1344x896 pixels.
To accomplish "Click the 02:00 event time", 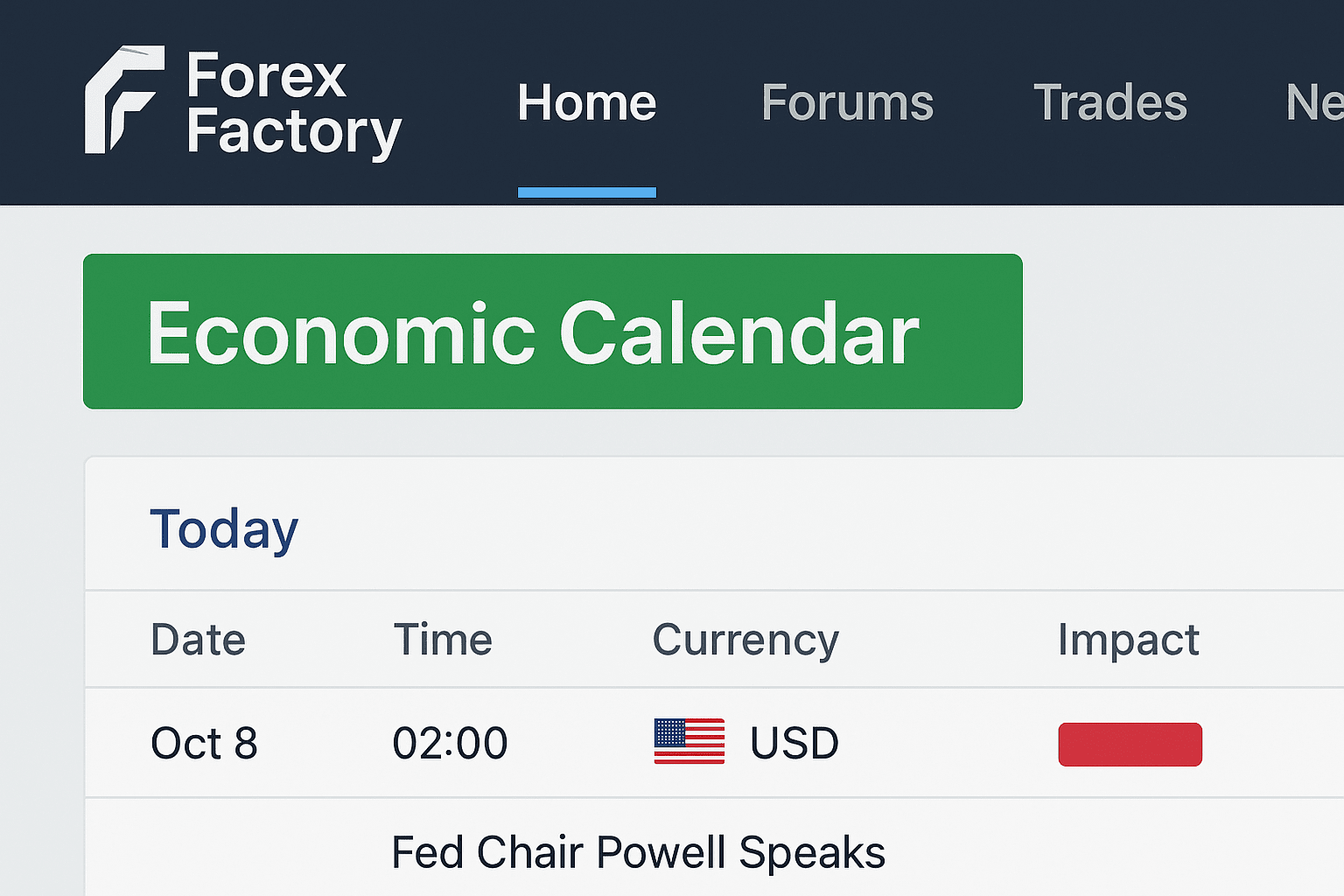I will pos(450,744).
